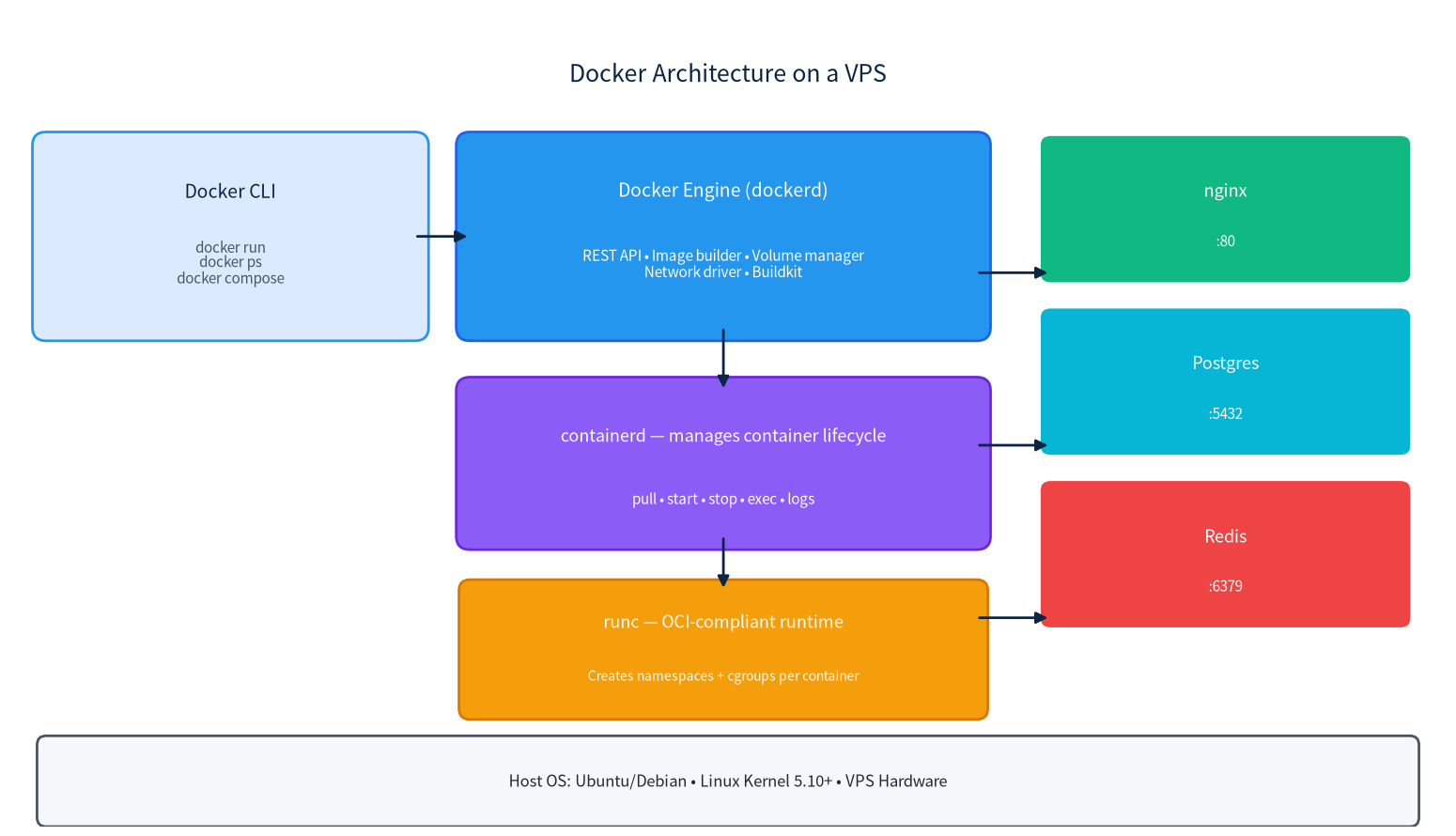This screenshot has width=1456, height=836.
Task: Select the "Docker CLI" heading
Action: point(230,191)
